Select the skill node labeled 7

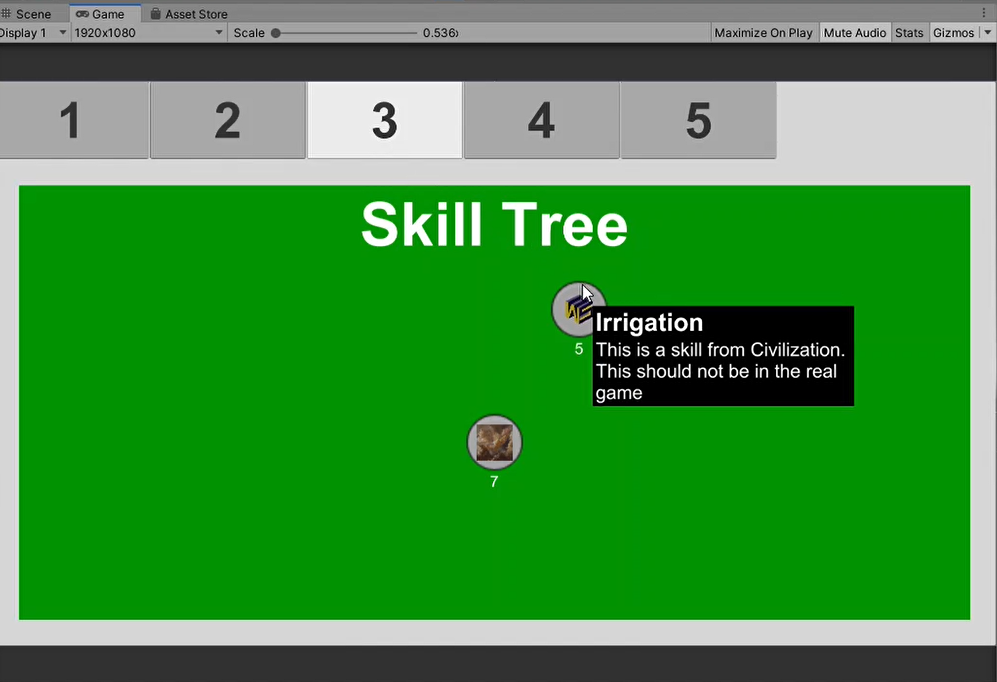coord(494,442)
